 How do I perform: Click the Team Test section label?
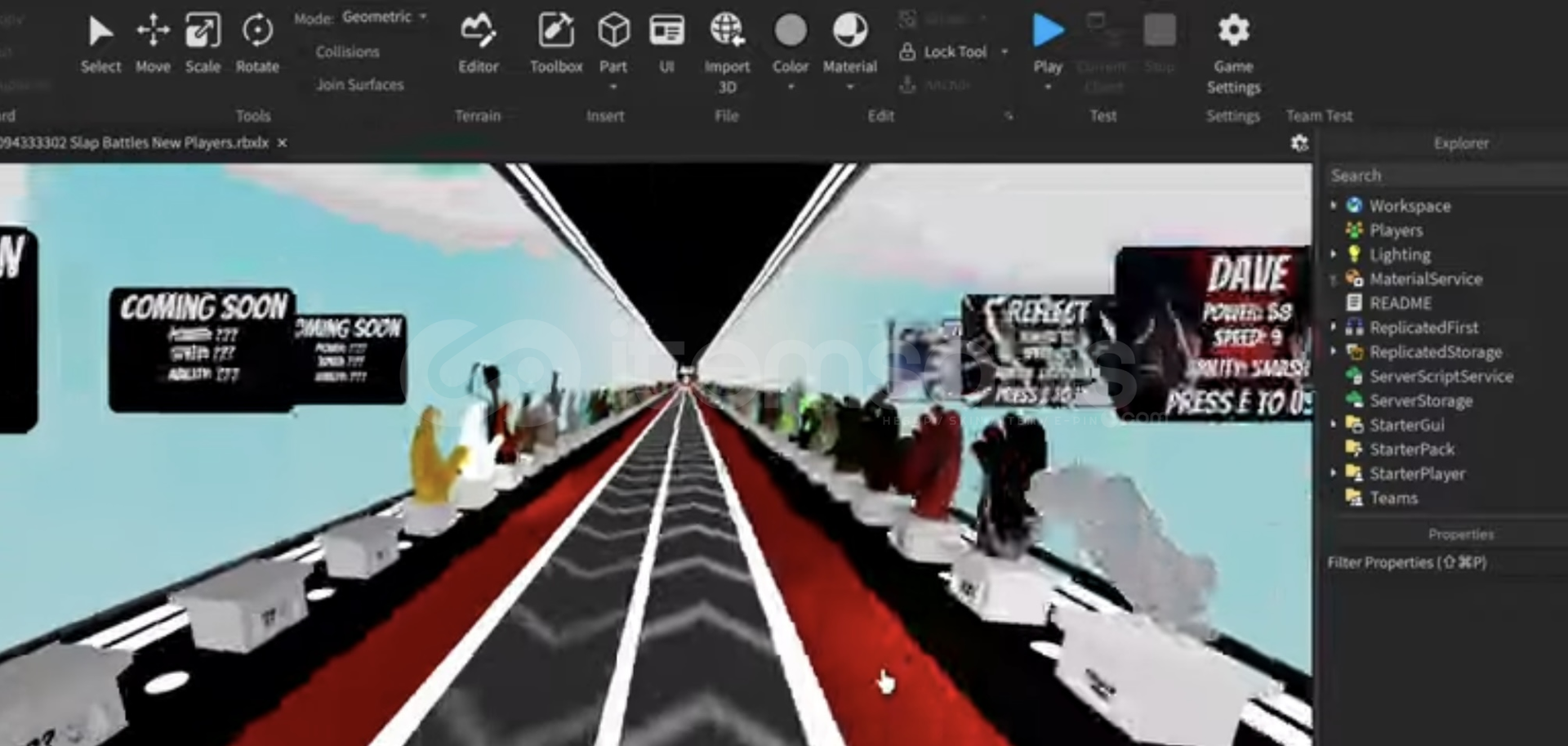[1319, 116]
